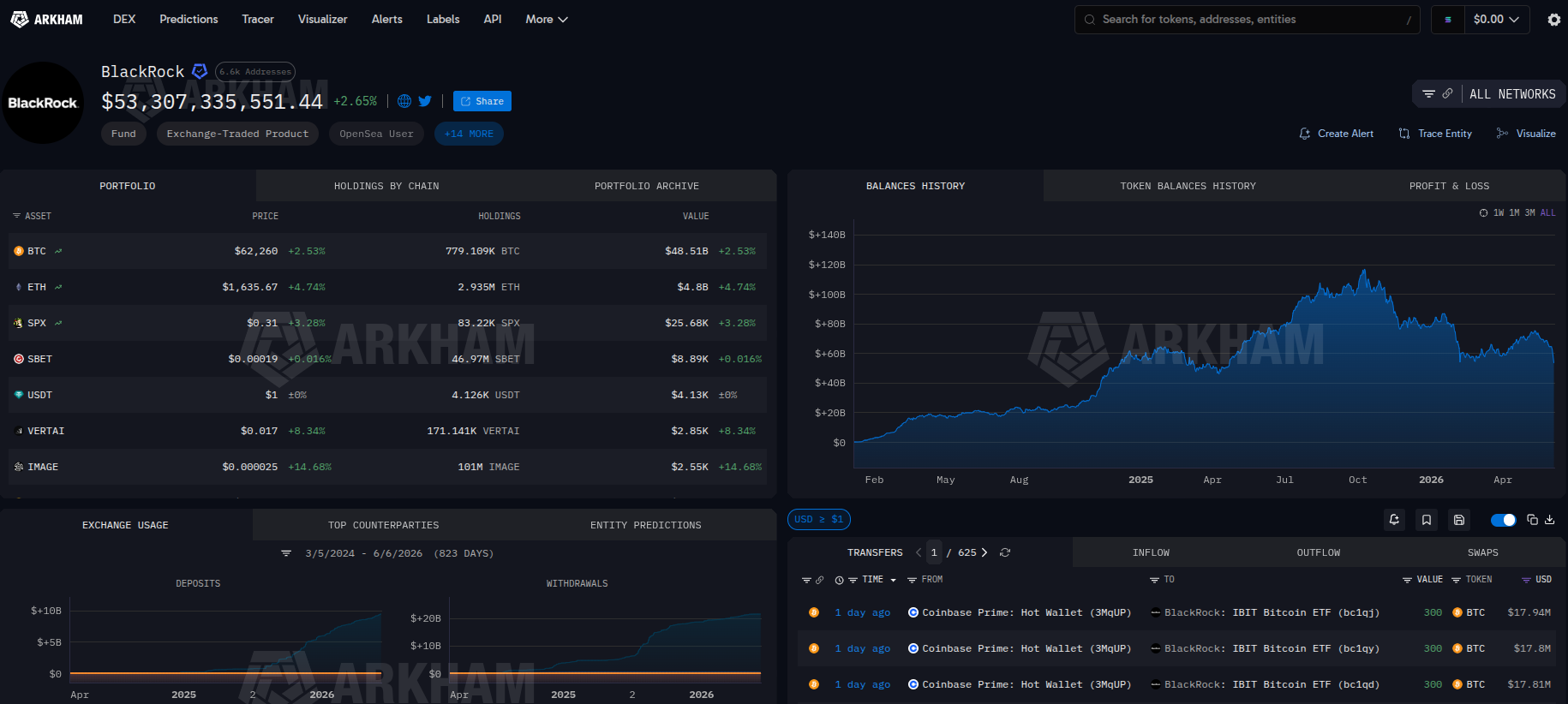1568x704 pixels.
Task: Toggle the blue switch above transfers
Action: coord(1503,520)
